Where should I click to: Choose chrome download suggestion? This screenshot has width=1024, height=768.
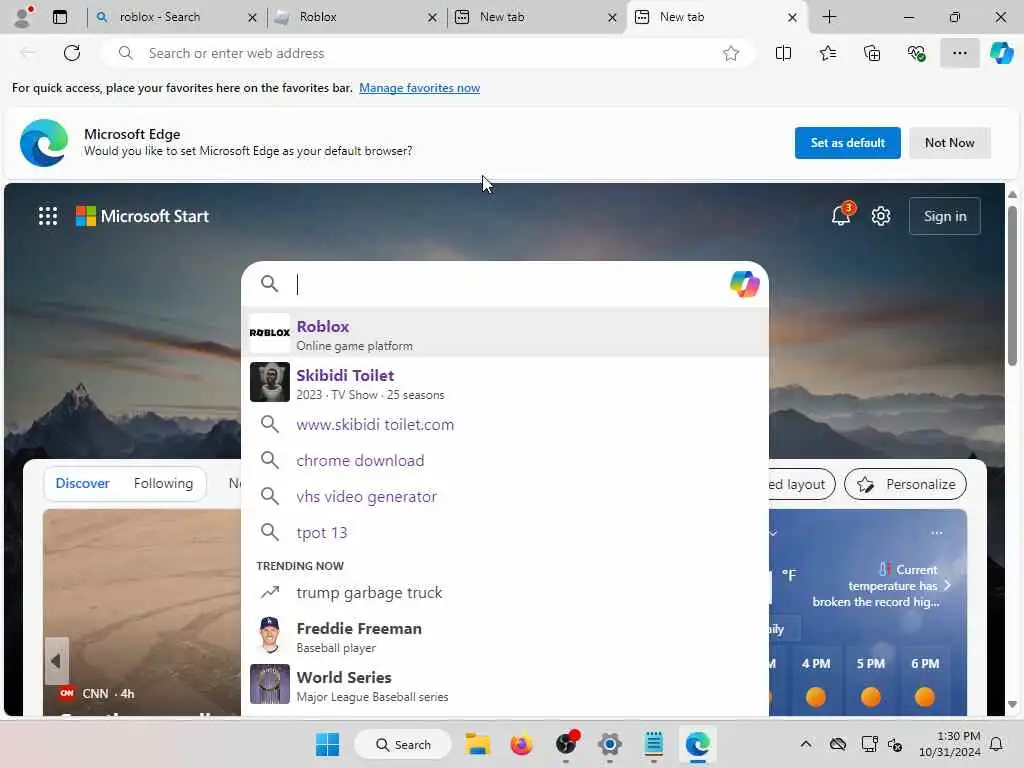pyautogui.click(x=505, y=460)
